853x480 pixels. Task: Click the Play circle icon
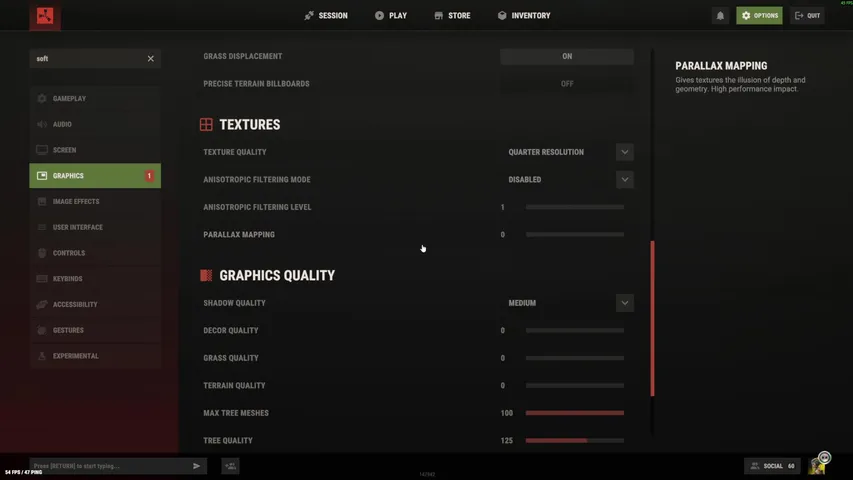[x=379, y=16]
